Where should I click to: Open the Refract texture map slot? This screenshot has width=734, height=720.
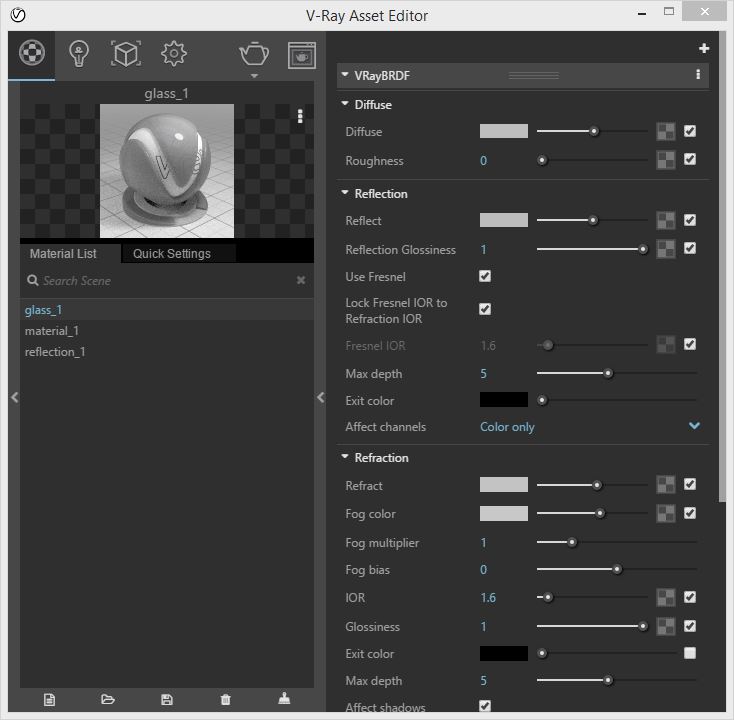click(666, 485)
